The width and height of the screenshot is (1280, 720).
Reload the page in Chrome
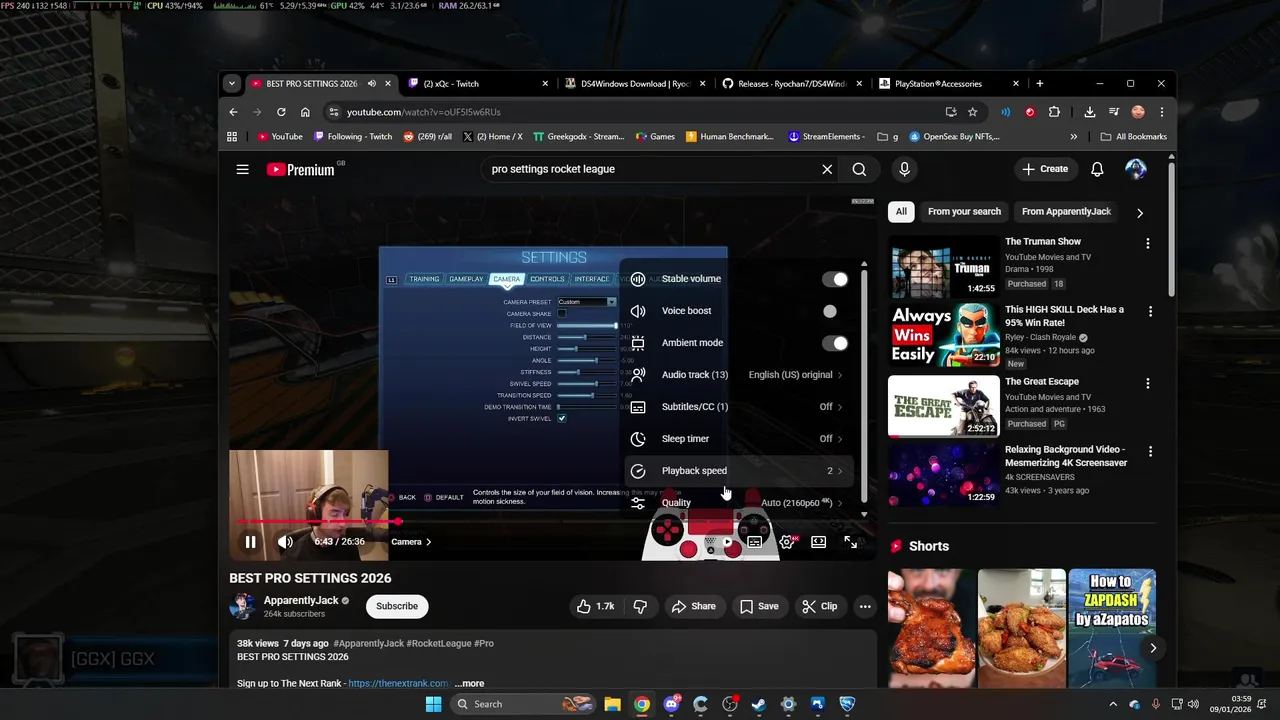point(281,112)
